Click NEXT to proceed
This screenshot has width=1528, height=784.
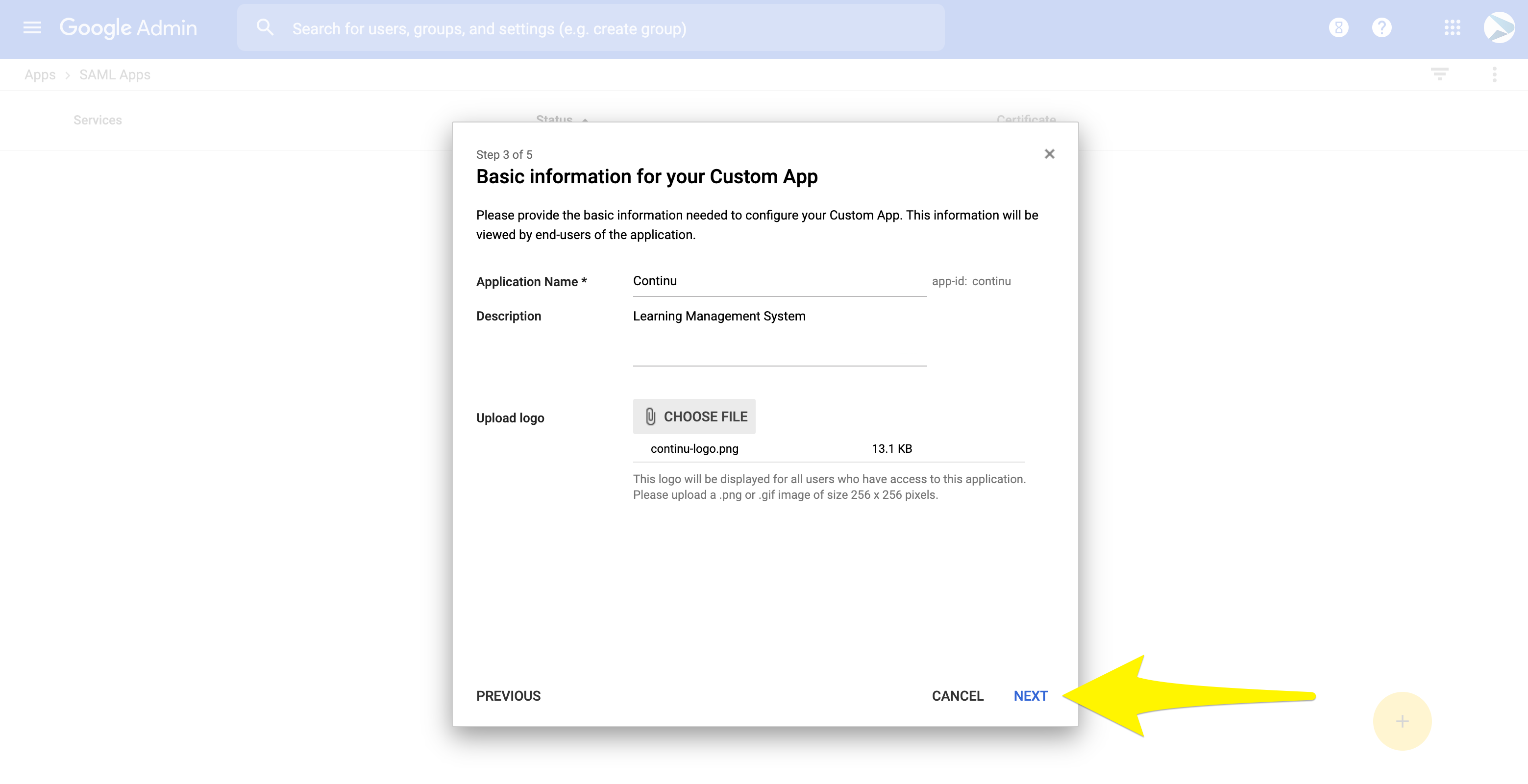click(x=1030, y=696)
